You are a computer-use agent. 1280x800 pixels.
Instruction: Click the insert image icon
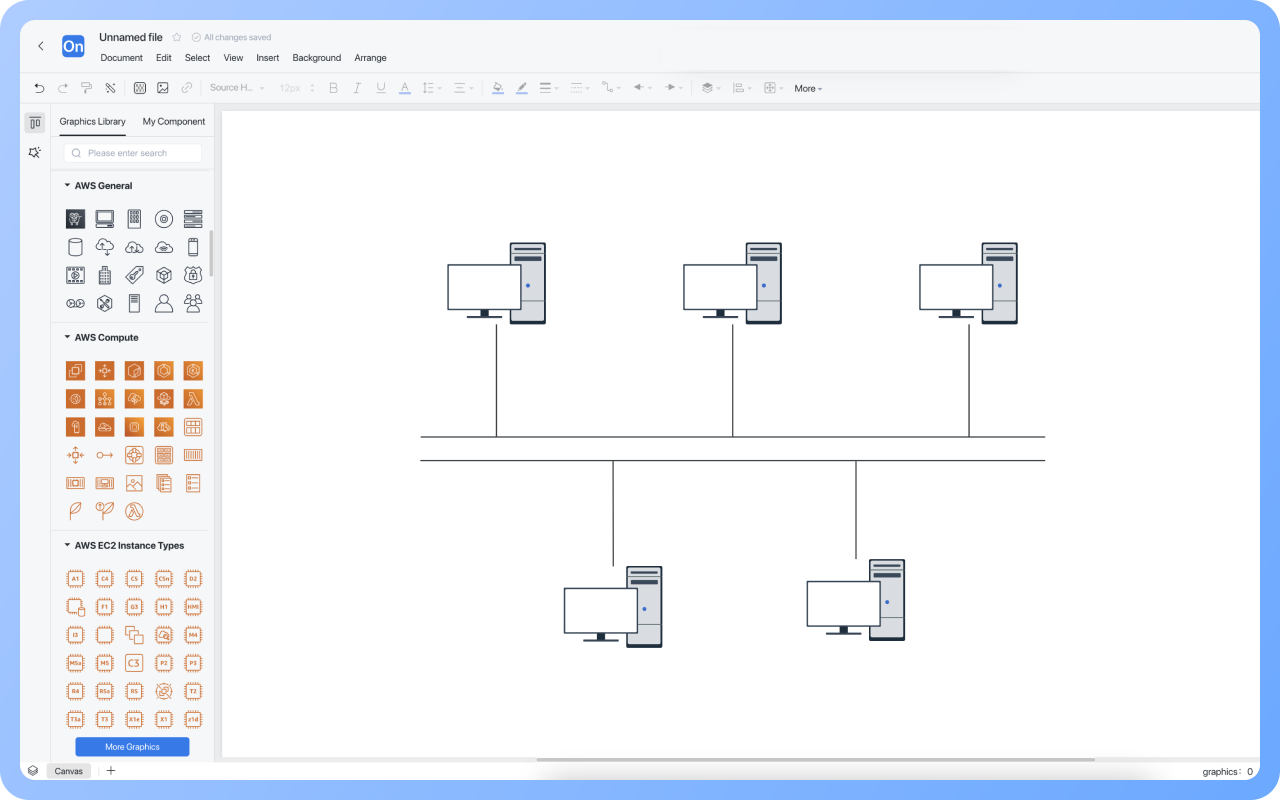coord(163,88)
